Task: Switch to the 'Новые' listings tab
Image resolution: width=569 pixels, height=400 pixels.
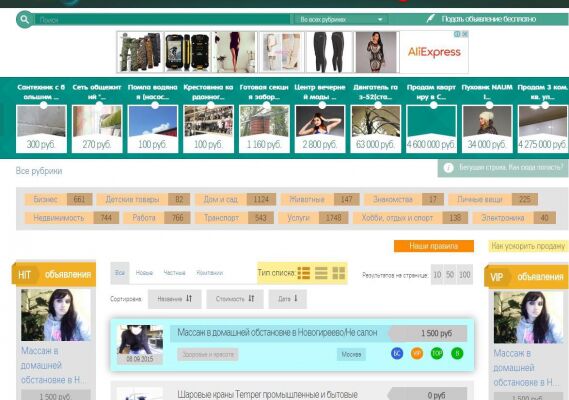Action: (x=144, y=273)
